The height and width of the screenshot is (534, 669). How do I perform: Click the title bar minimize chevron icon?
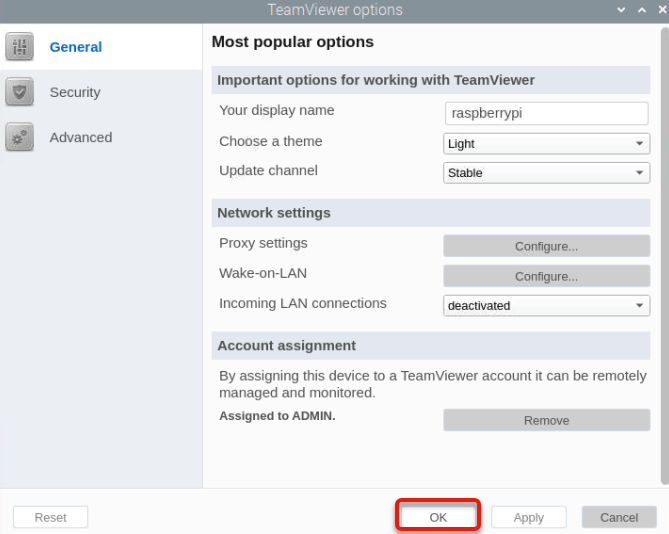coord(621,10)
